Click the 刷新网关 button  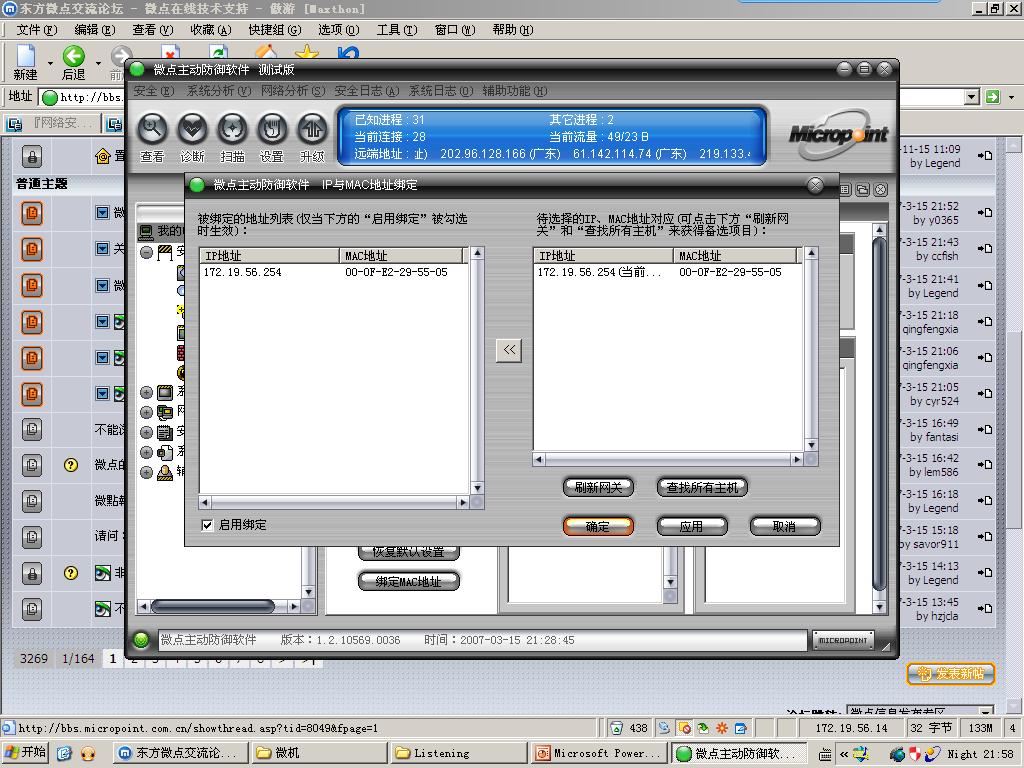(598, 487)
